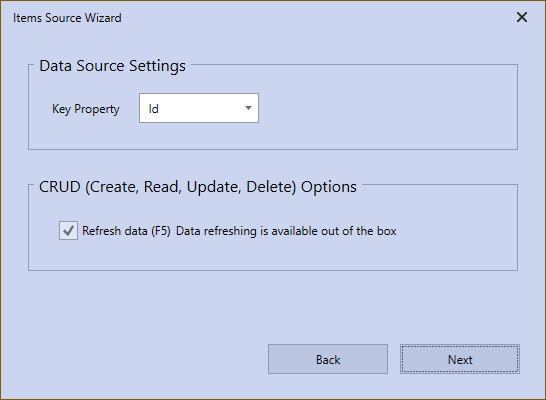This screenshot has height=400, width=546.
Task: Click the small triangle icon in Id field
Action: tap(248, 108)
